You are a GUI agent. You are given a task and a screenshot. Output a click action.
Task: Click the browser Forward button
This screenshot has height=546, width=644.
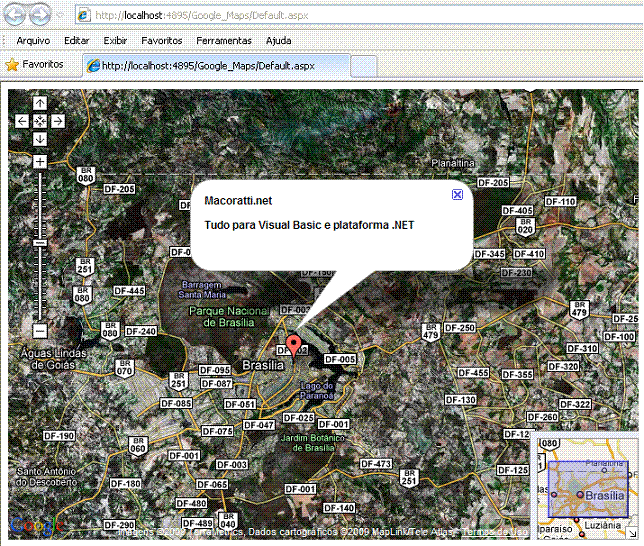tap(40, 15)
